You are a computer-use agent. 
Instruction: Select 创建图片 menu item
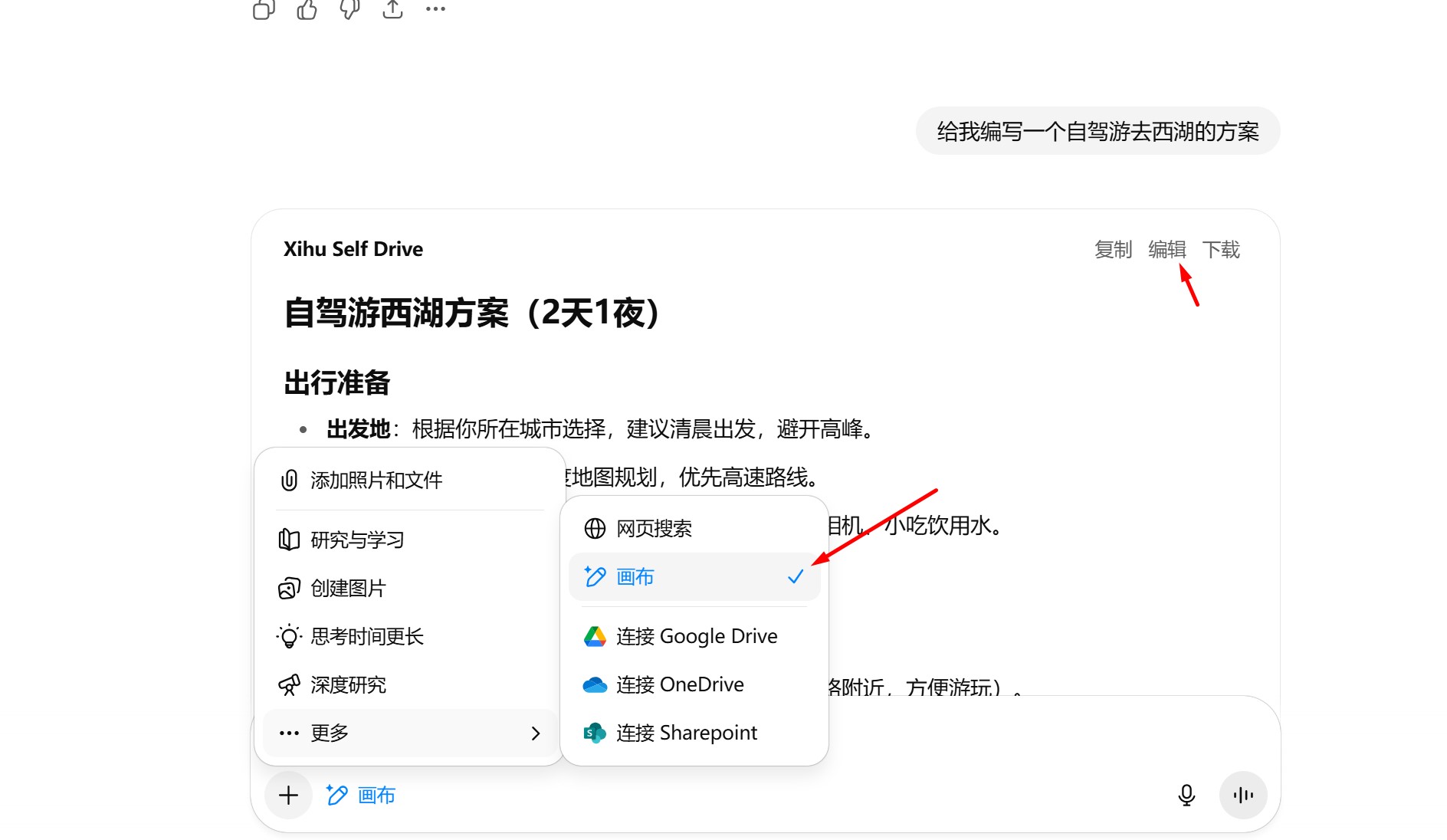click(x=409, y=588)
